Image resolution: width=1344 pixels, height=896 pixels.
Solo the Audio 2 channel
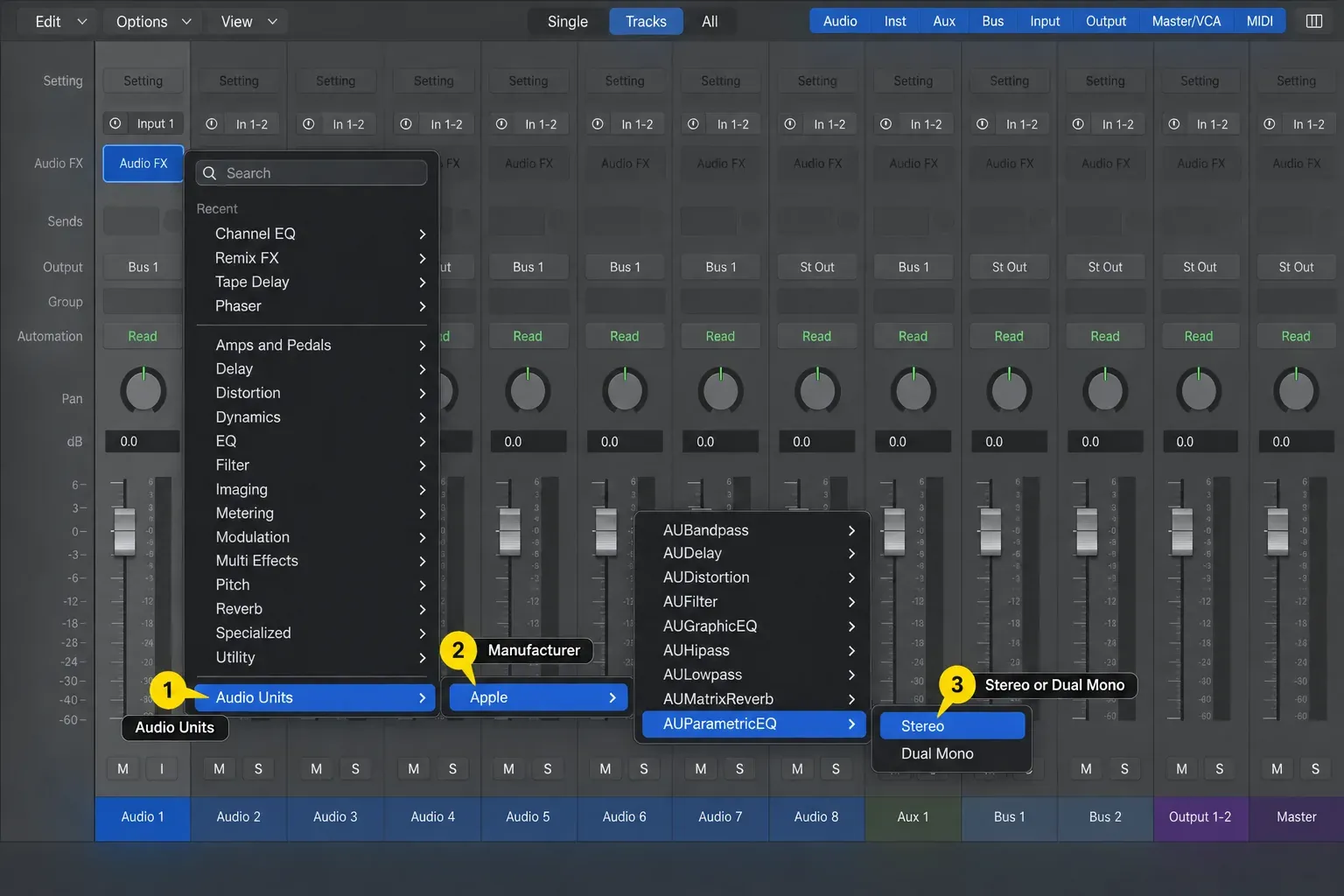pos(258,768)
